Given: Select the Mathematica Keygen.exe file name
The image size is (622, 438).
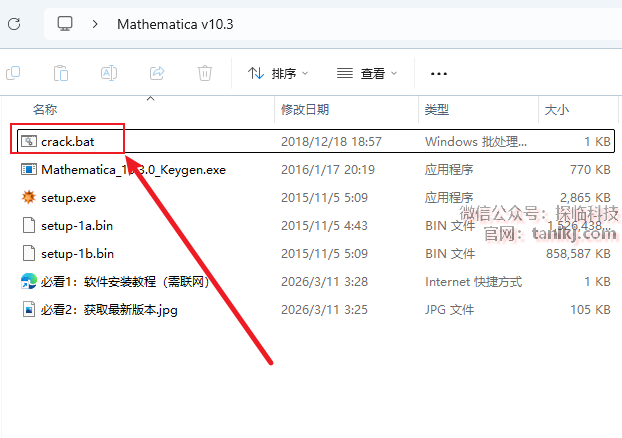Looking at the screenshot, I should coord(133,170).
